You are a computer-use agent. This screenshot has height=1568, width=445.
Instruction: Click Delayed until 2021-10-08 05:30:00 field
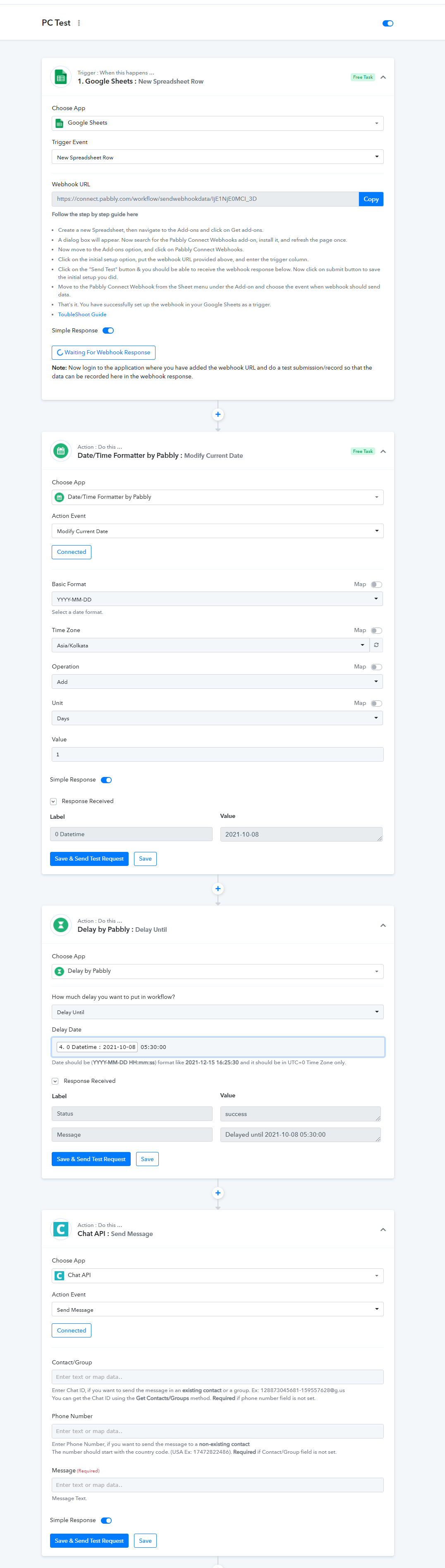(x=300, y=1135)
